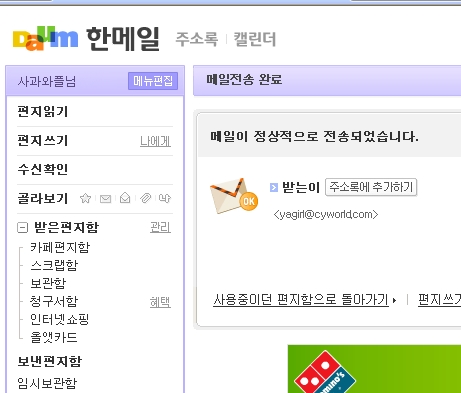
Task: Click 관리 link next to inbox
Action: click(160, 228)
